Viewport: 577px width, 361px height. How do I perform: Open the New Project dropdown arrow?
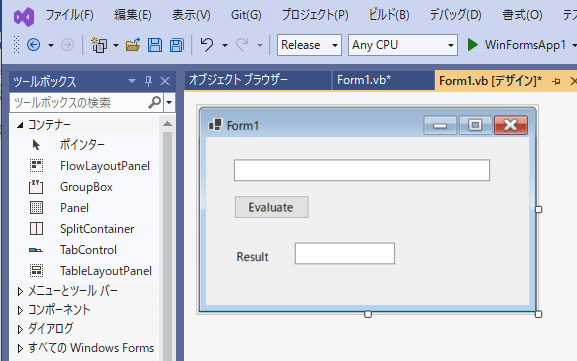(116, 45)
